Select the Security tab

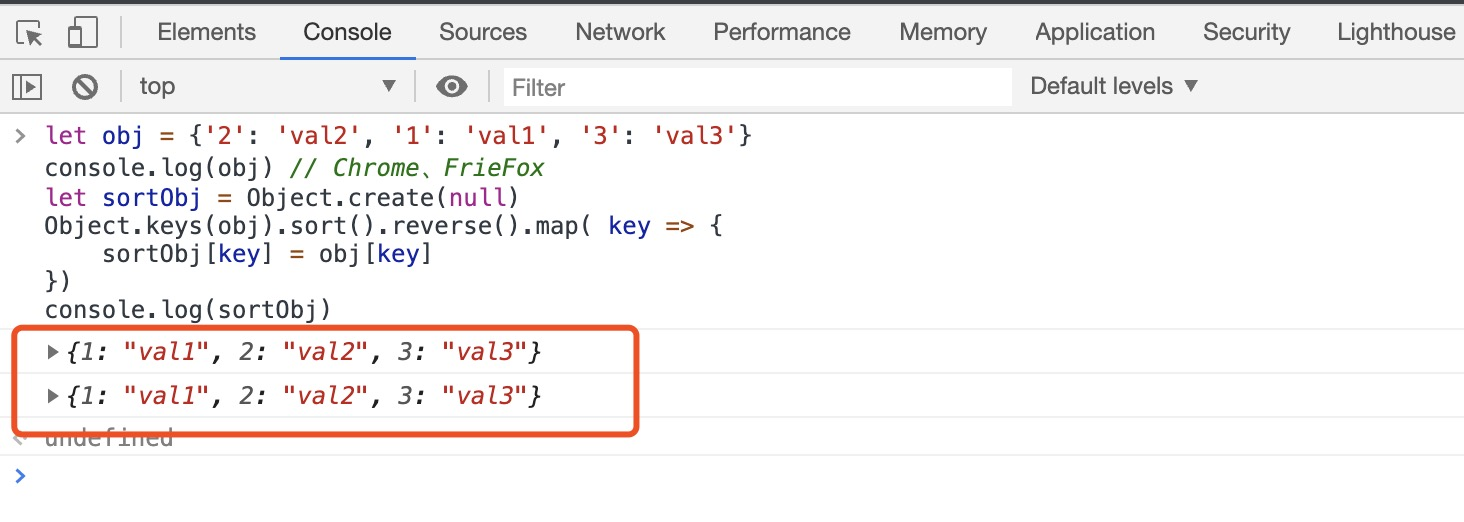[x=1246, y=32]
